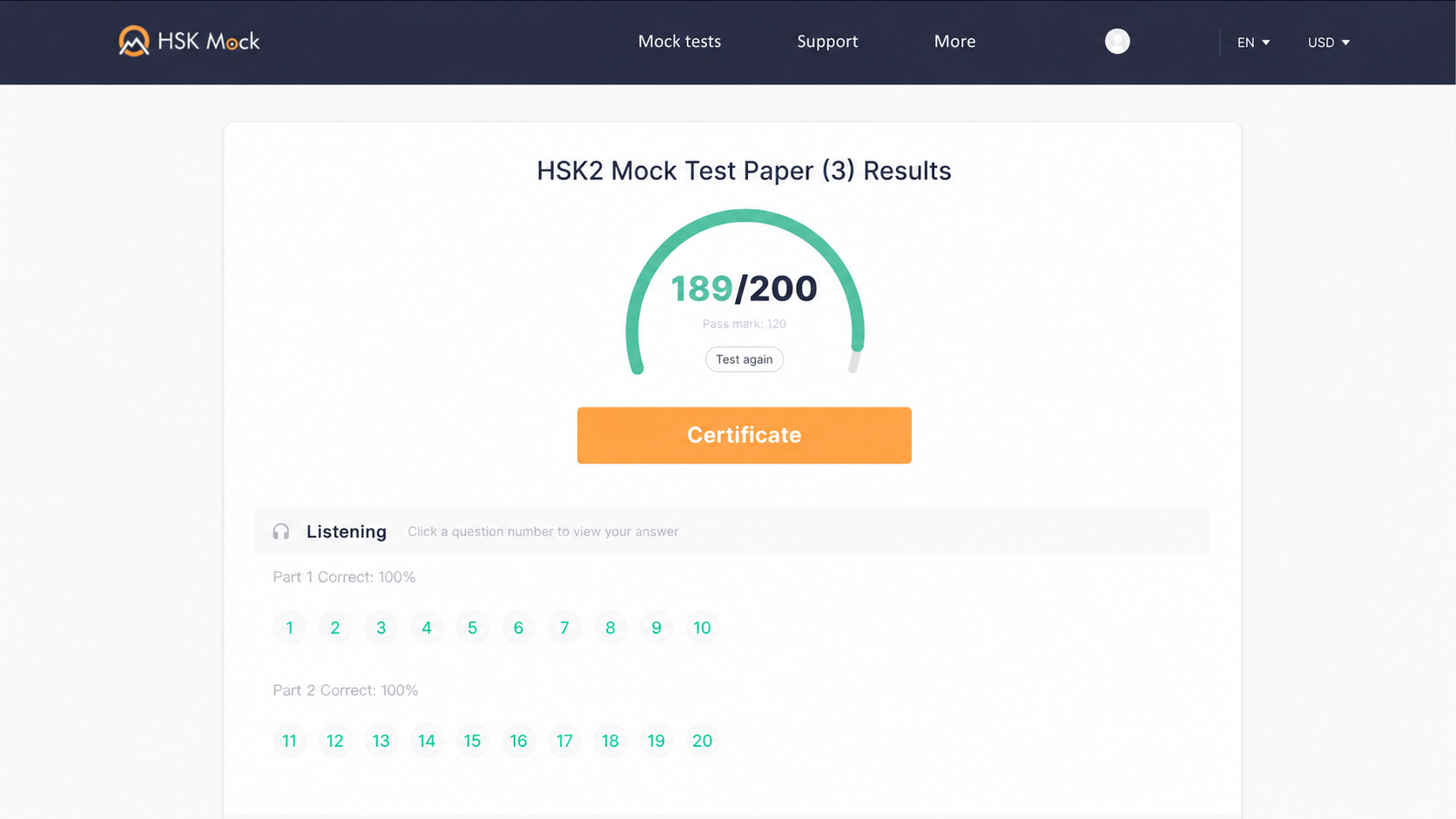Open question number 20
Image resolution: width=1456 pixels, height=819 pixels.
click(702, 741)
